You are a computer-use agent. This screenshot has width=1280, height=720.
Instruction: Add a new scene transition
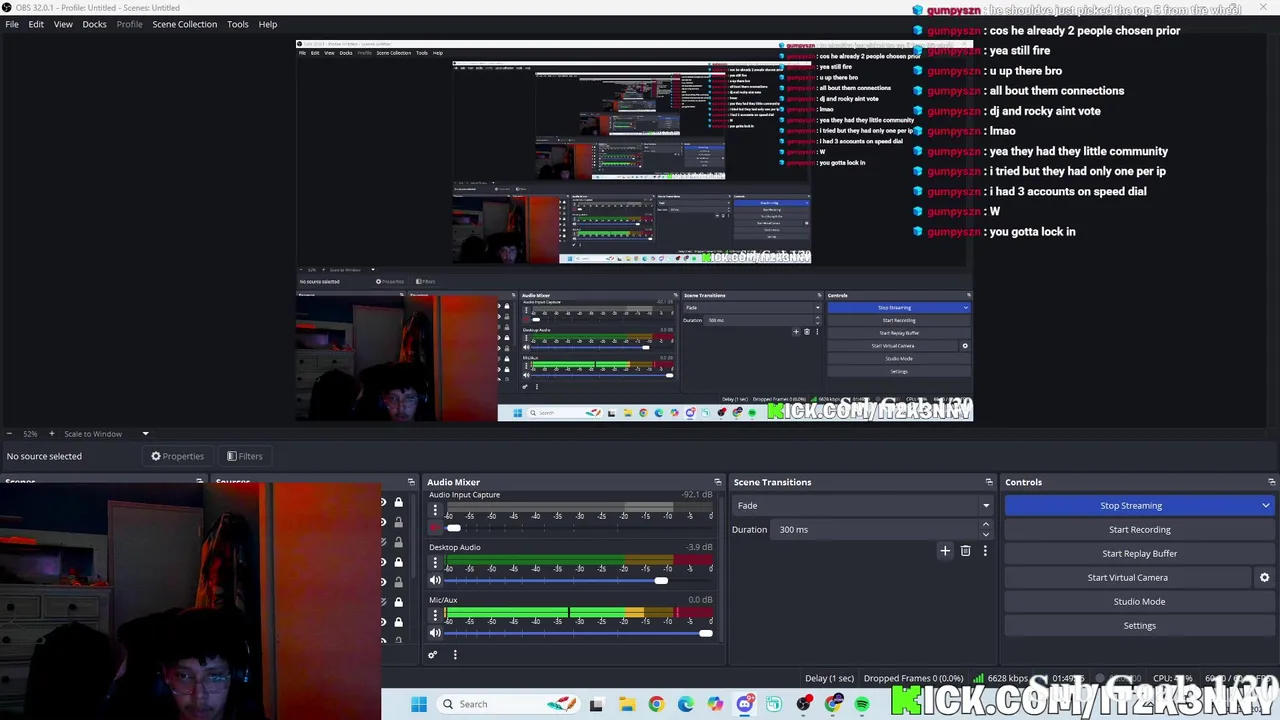945,551
